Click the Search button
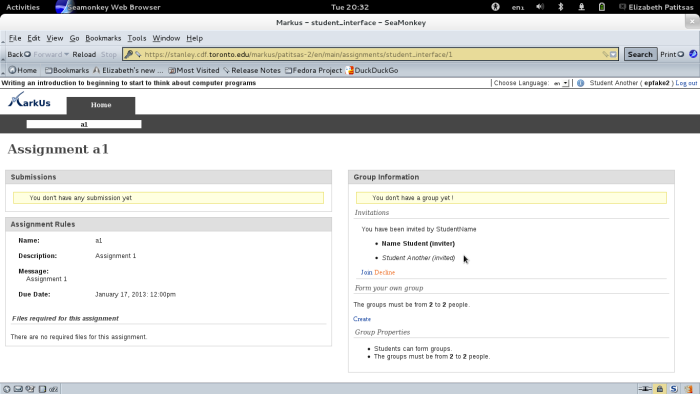700x394 pixels. [x=640, y=54]
